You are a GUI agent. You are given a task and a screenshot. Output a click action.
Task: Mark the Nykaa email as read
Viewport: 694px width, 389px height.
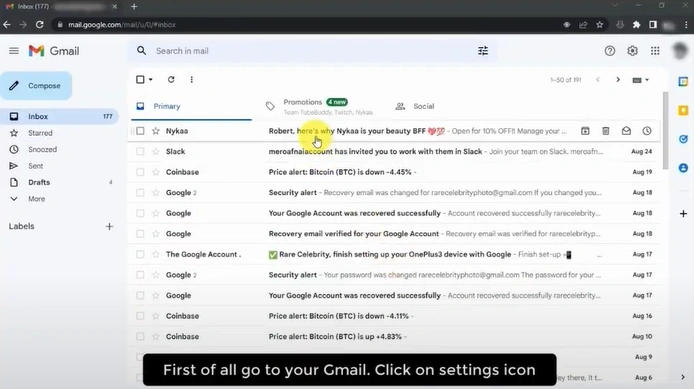point(626,131)
